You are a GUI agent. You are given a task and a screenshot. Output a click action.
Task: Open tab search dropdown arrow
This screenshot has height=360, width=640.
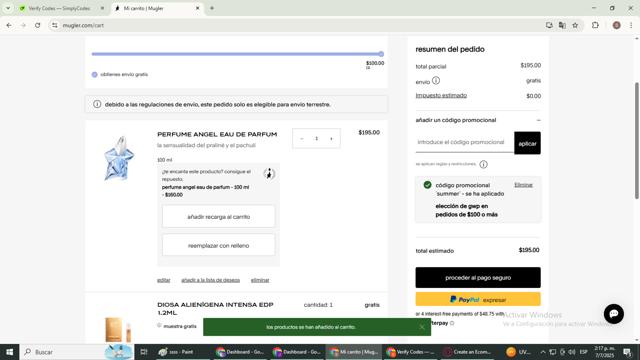tap(8, 8)
